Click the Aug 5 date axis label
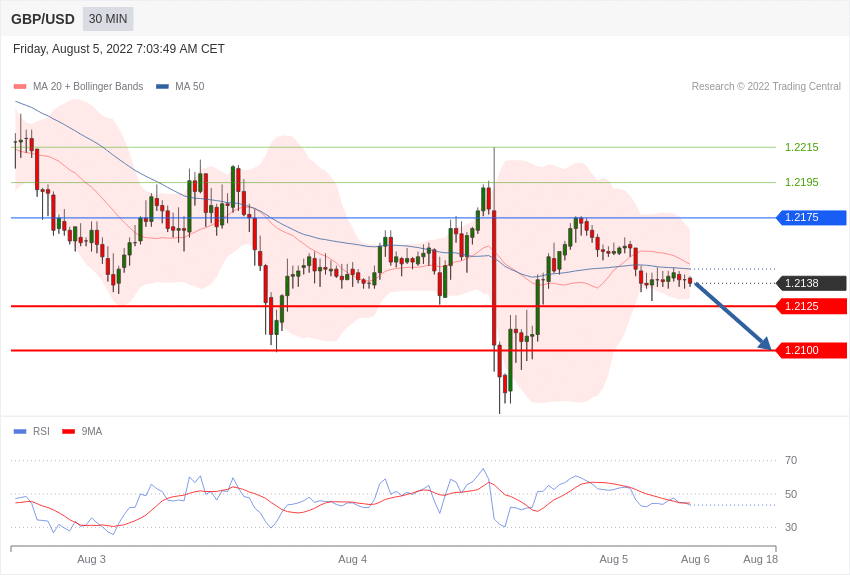The height and width of the screenshot is (576, 850). tap(614, 559)
